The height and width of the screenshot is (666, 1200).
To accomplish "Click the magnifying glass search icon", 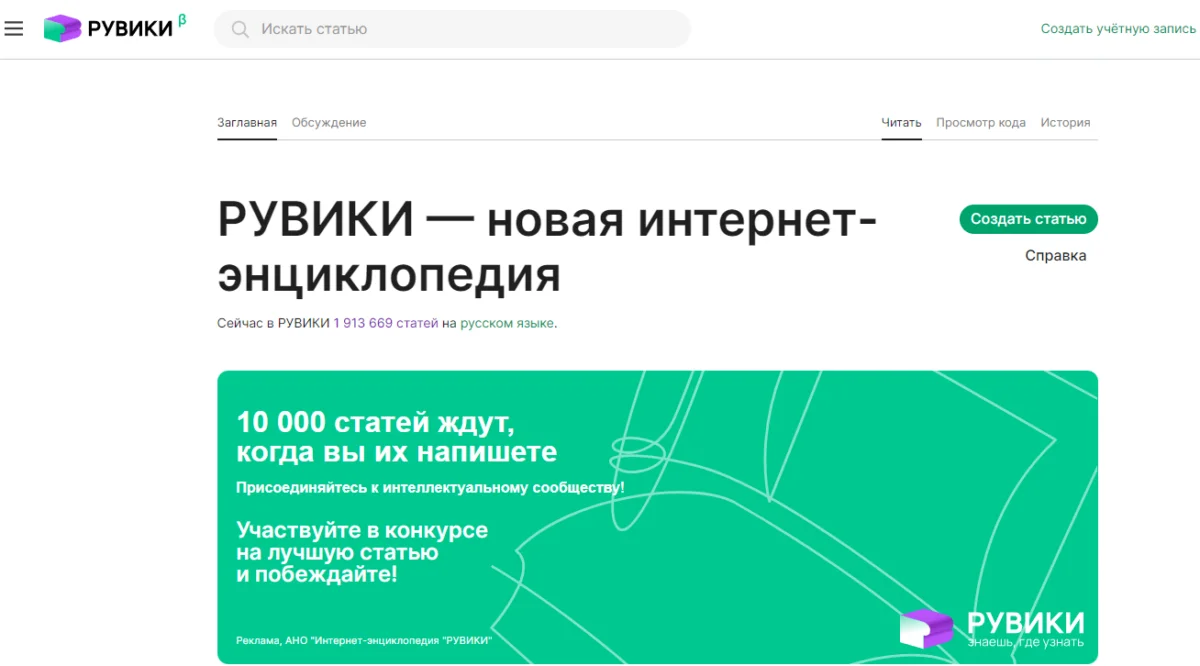I will [x=239, y=29].
